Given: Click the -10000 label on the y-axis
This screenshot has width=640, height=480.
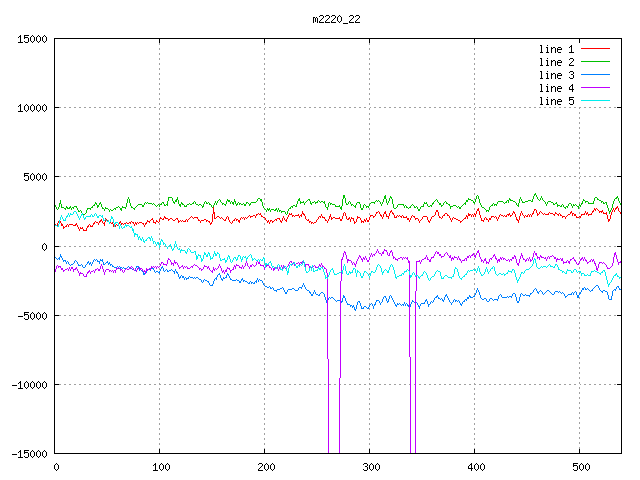Looking at the screenshot, I should tap(28, 384).
